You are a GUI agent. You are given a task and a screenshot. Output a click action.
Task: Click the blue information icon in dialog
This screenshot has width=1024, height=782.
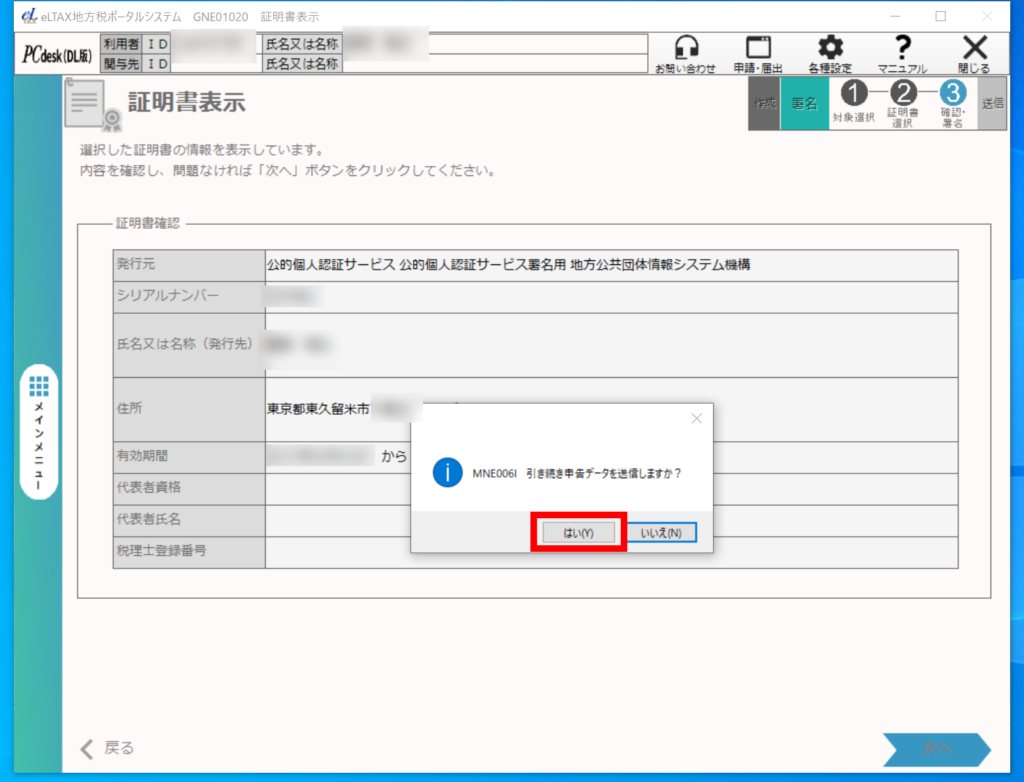(x=447, y=472)
